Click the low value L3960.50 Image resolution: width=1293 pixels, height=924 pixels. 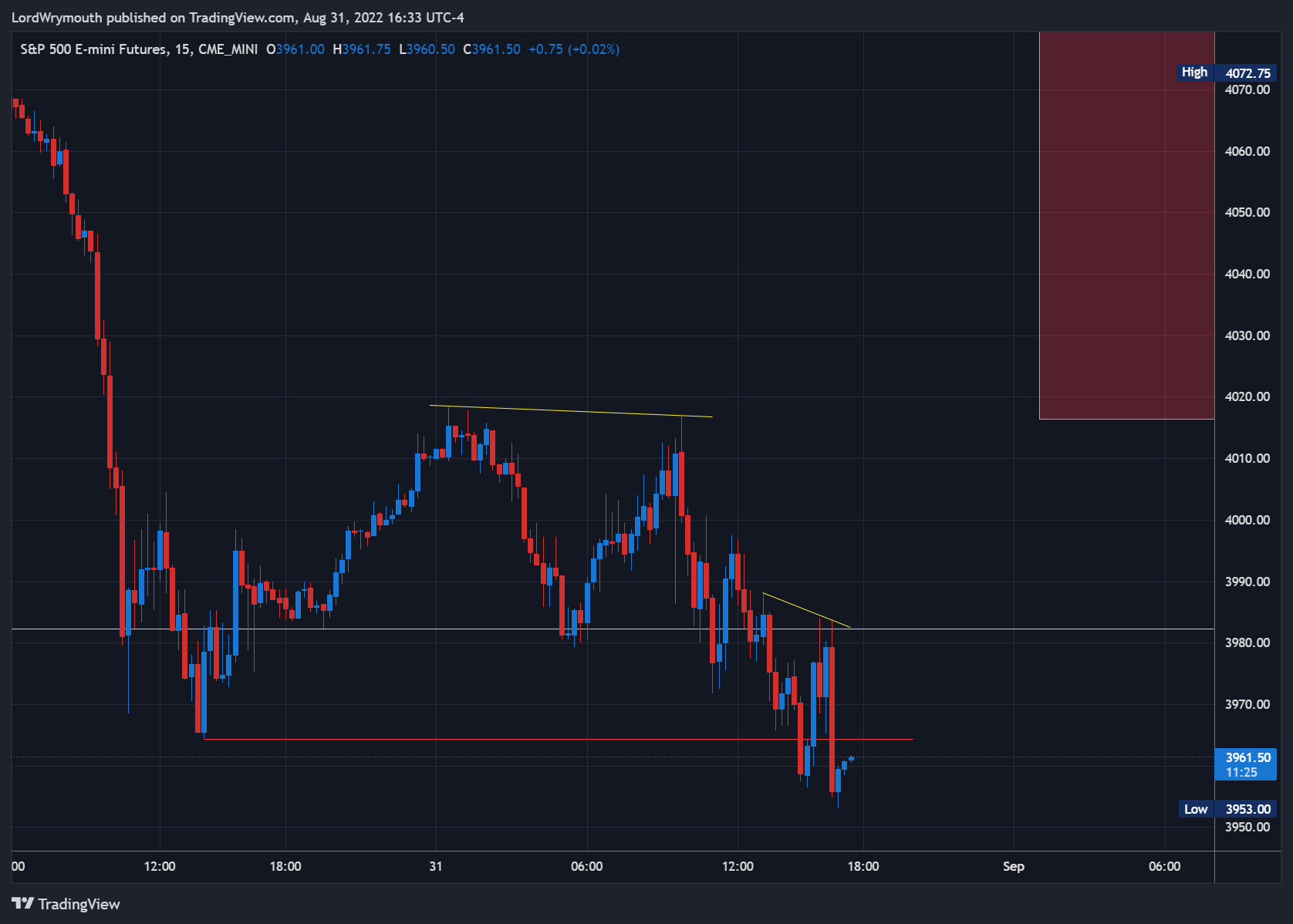(427, 49)
